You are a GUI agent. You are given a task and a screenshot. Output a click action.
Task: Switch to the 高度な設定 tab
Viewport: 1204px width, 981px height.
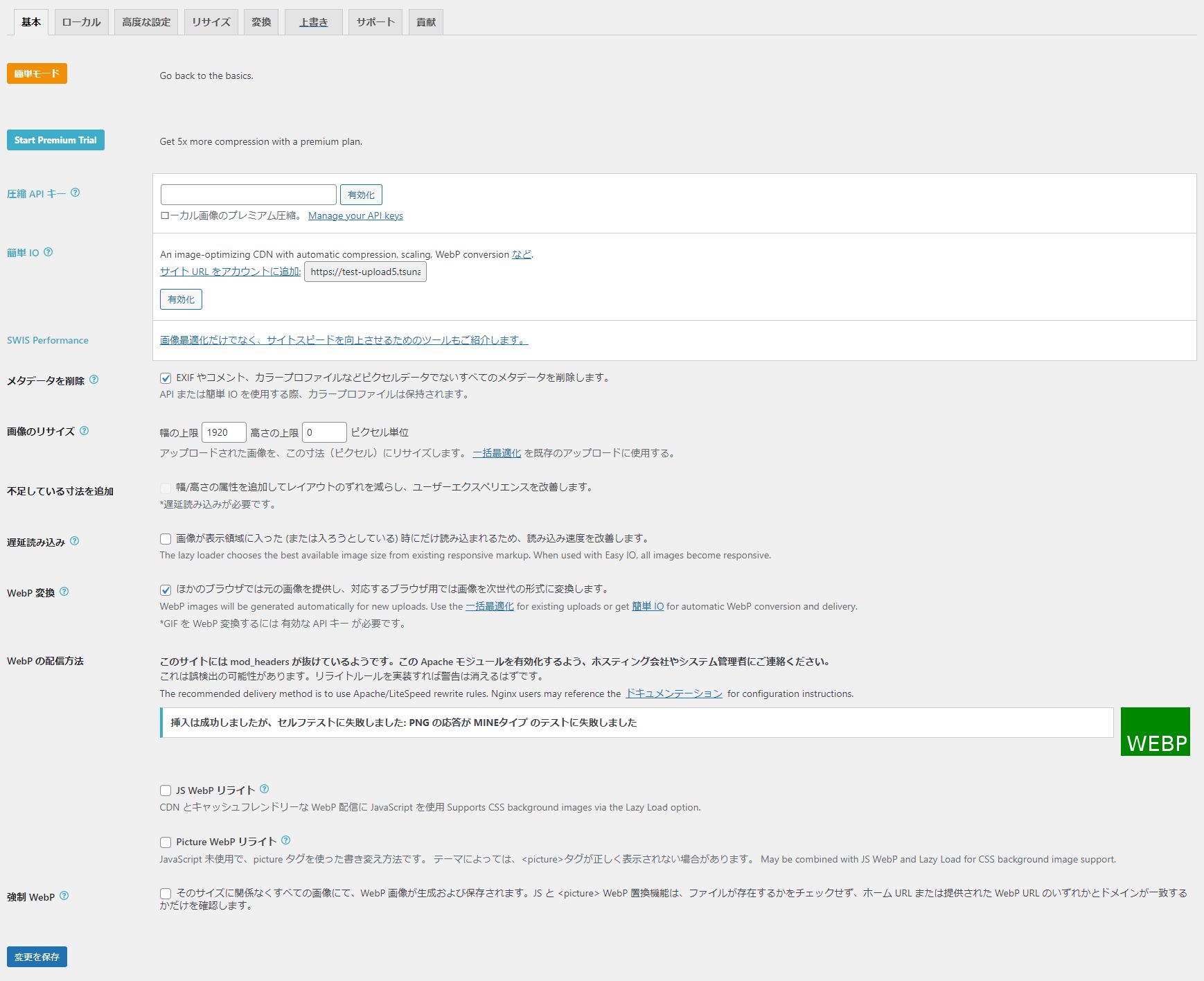point(146,22)
